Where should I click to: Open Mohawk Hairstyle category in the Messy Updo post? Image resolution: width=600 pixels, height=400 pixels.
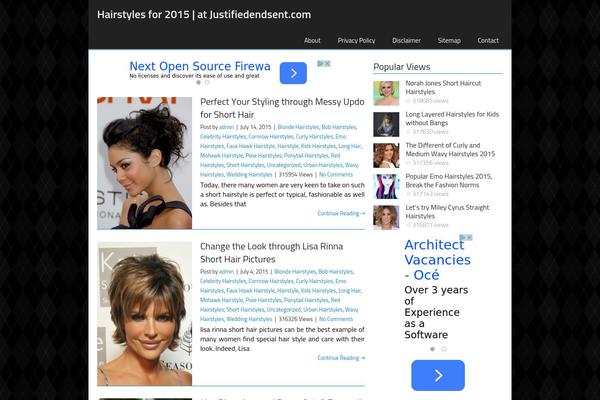pyautogui.click(x=222, y=156)
